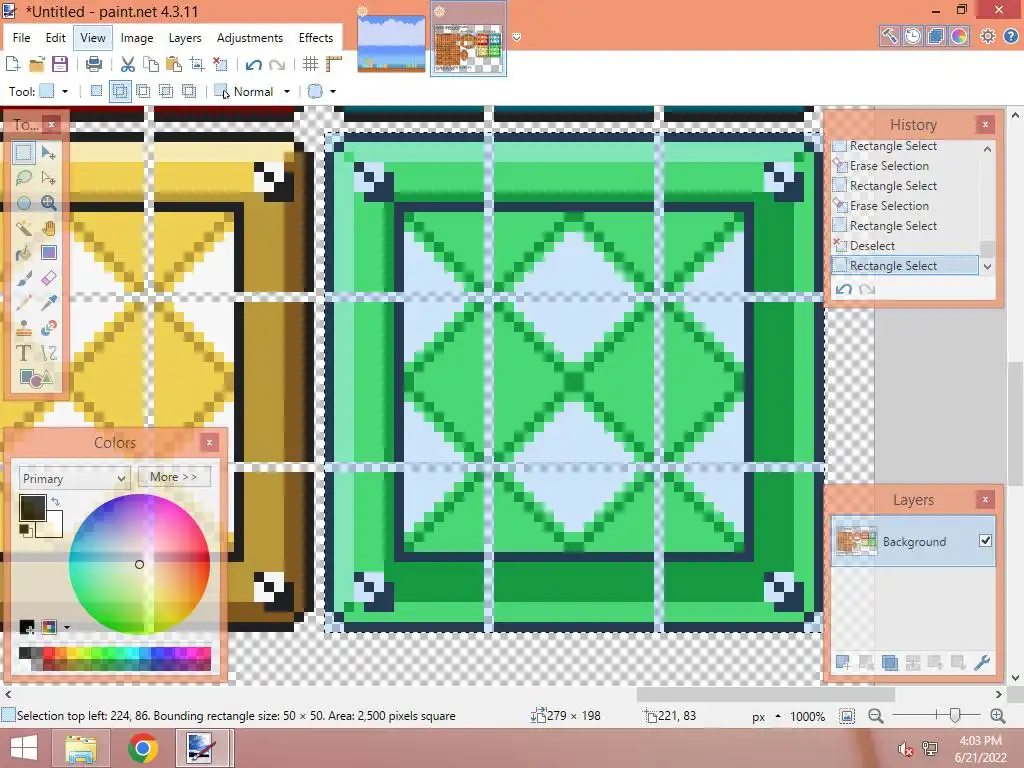Screen dimensions: 1024x768
Task: Set selection mode to Replace
Action: (96, 91)
